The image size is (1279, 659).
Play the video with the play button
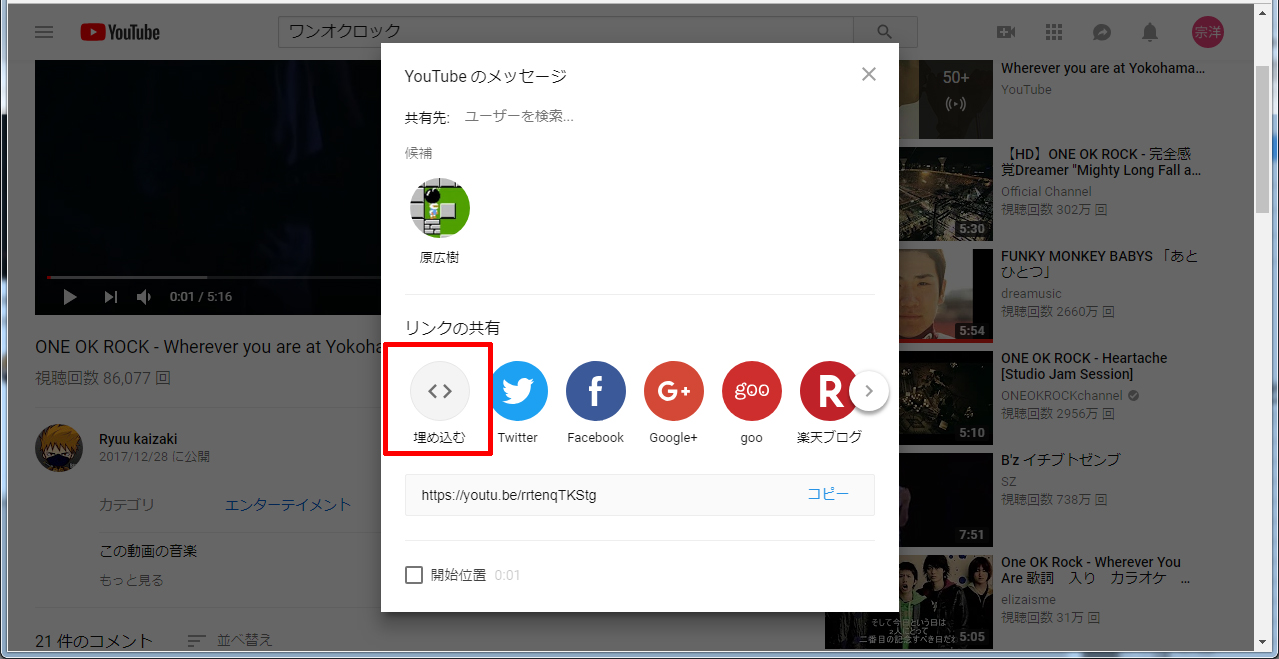click(70, 297)
